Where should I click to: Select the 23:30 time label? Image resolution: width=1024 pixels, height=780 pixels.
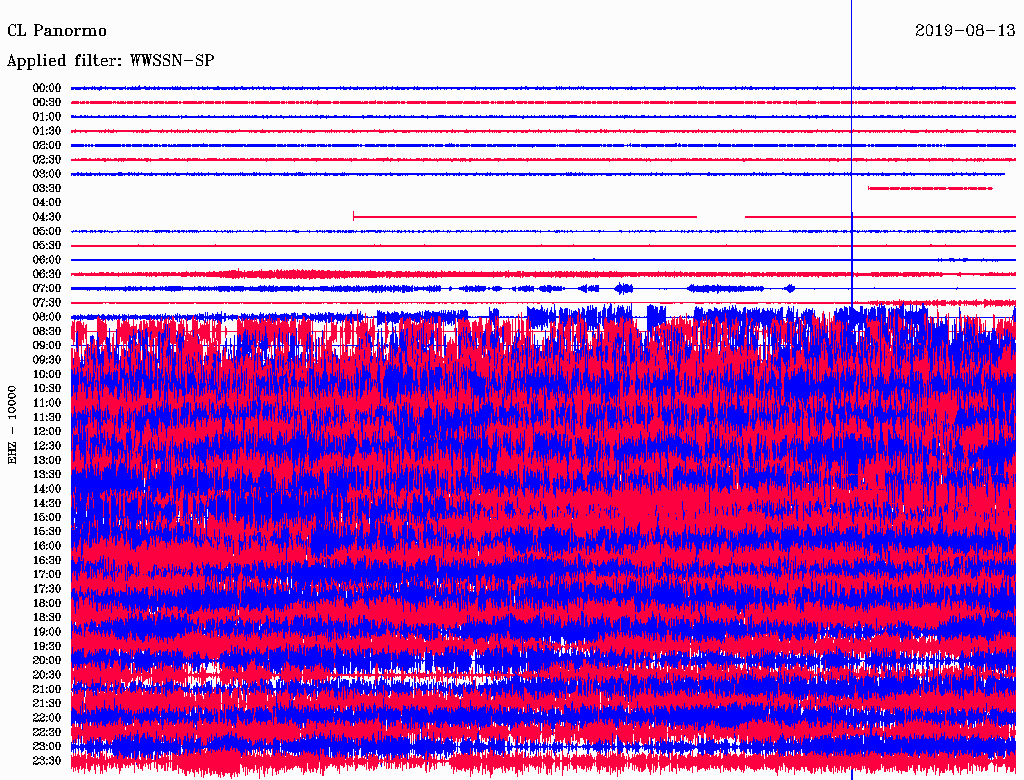click(47, 761)
